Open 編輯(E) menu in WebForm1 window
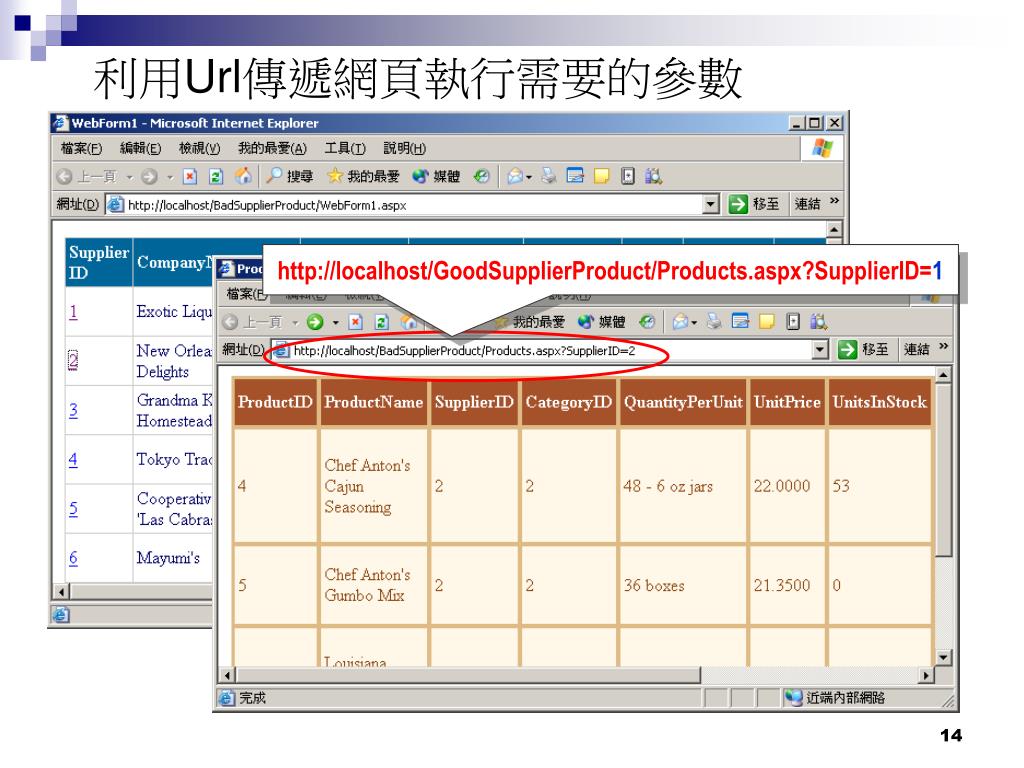The image size is (1024, 768). click(x=140, y=148)
